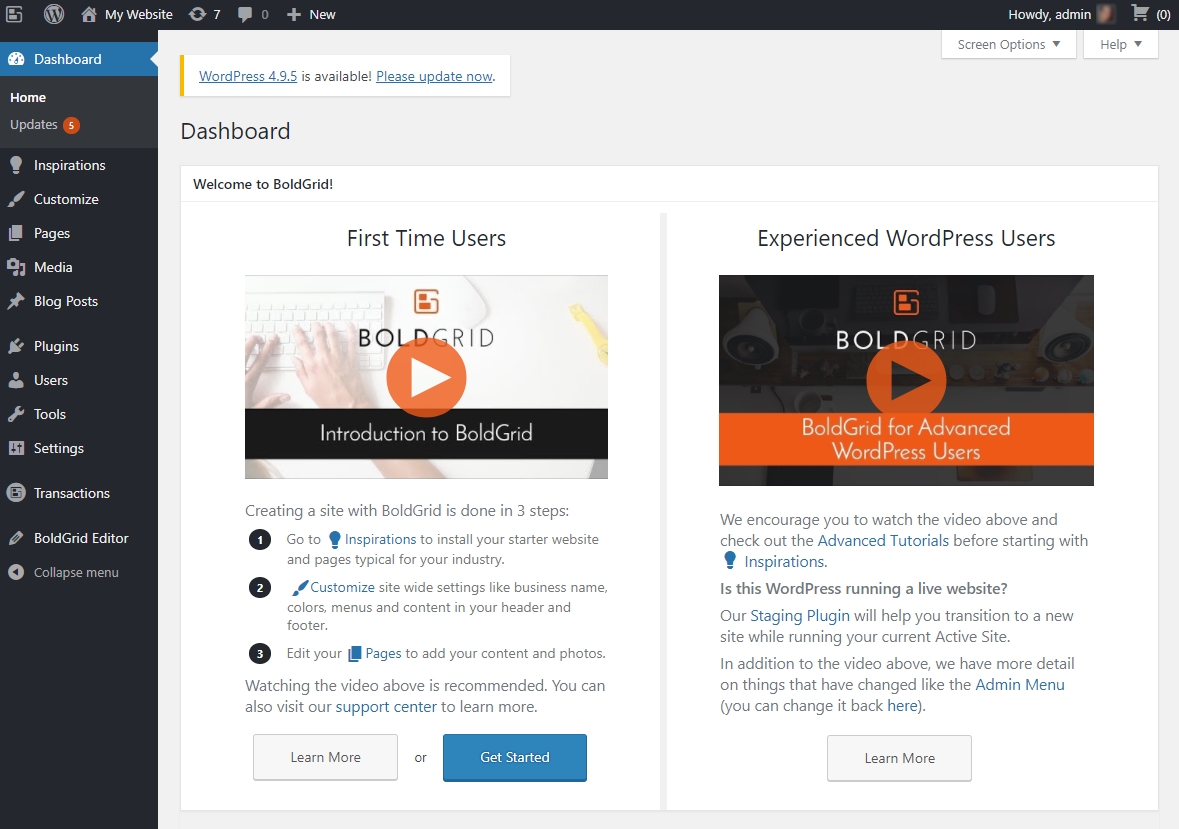Click the My Website site name

tap(138, 14)
